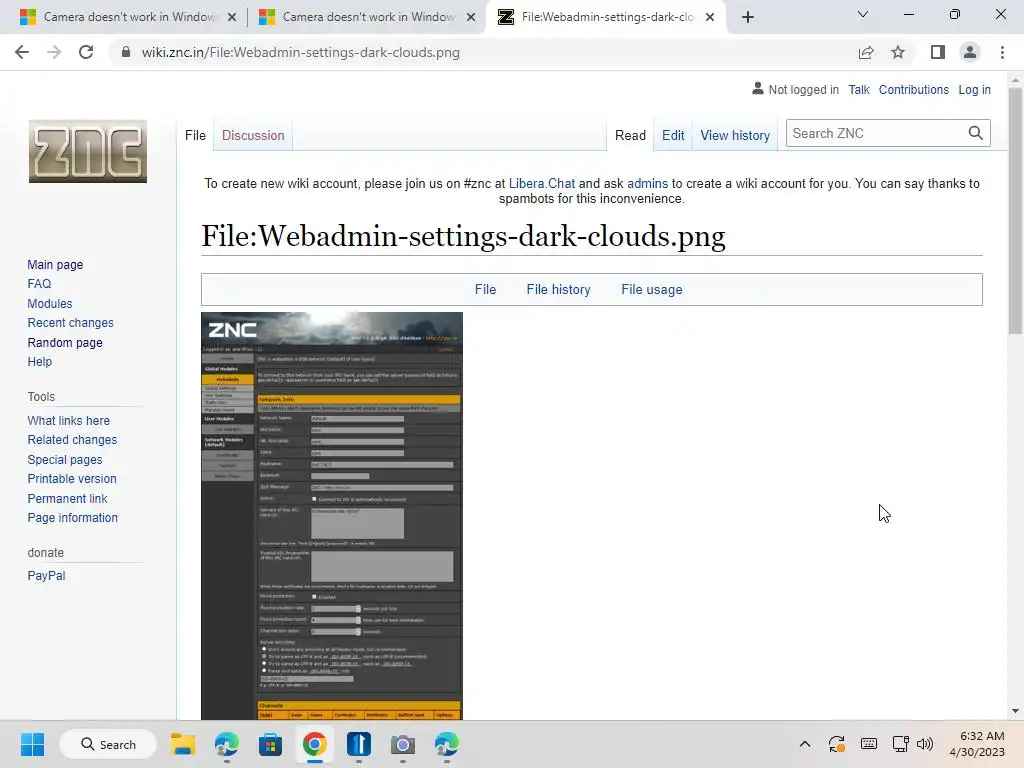Show hidden system tray icons
The width and height of the screenshot is (1024, 768).
point(805,744)
